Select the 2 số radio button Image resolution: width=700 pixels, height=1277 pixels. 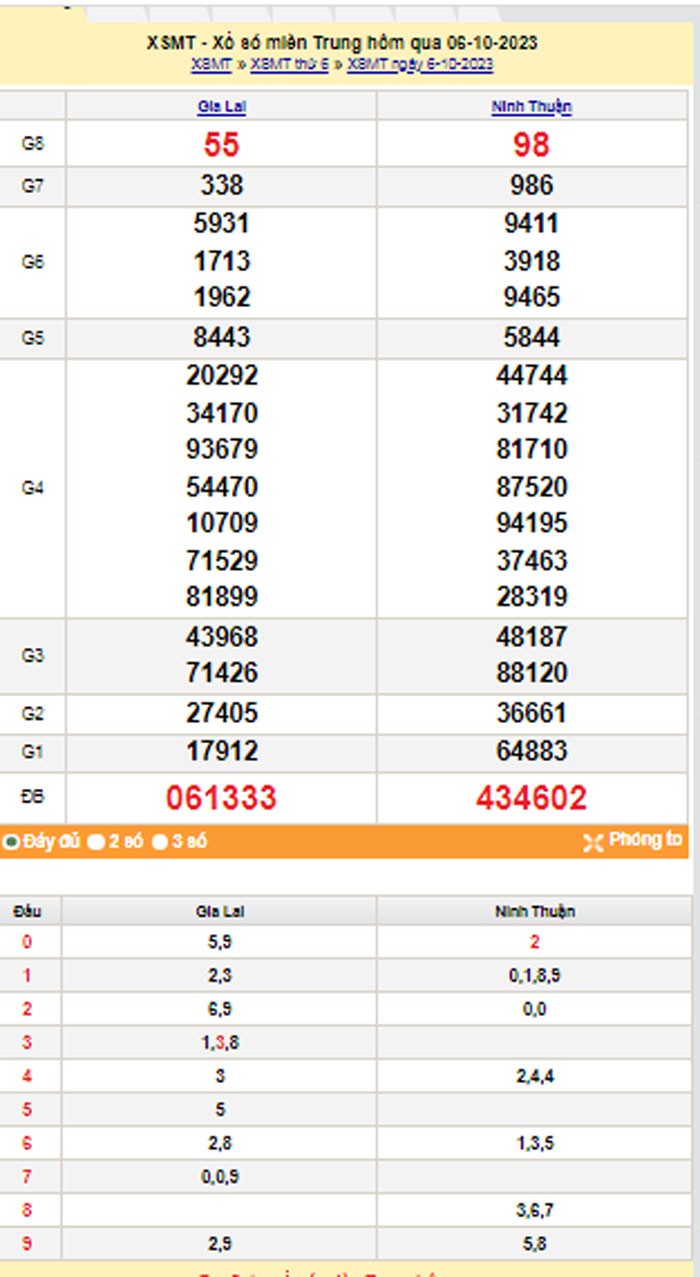tap(96, 842)
